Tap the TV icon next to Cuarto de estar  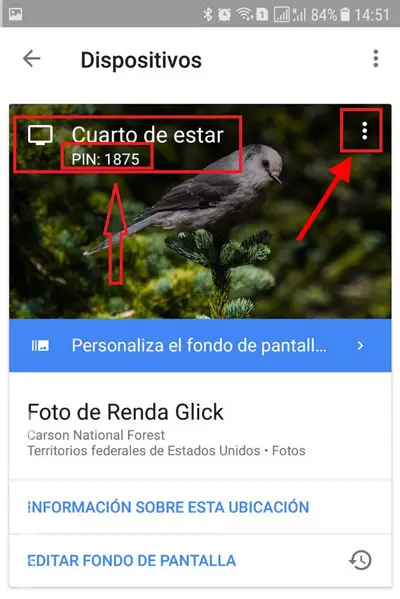click(40, 135)
